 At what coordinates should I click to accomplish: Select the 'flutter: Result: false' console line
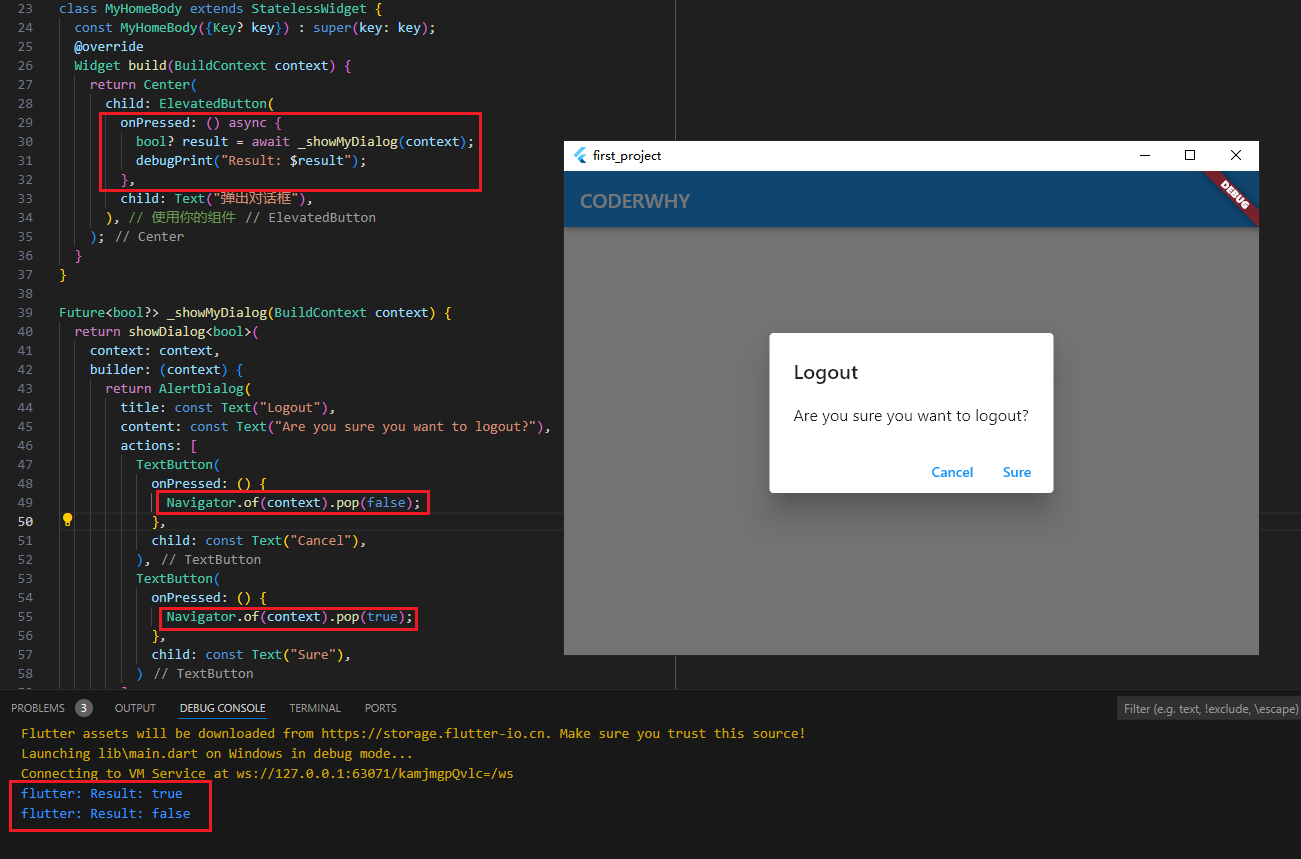click(106, 813)
